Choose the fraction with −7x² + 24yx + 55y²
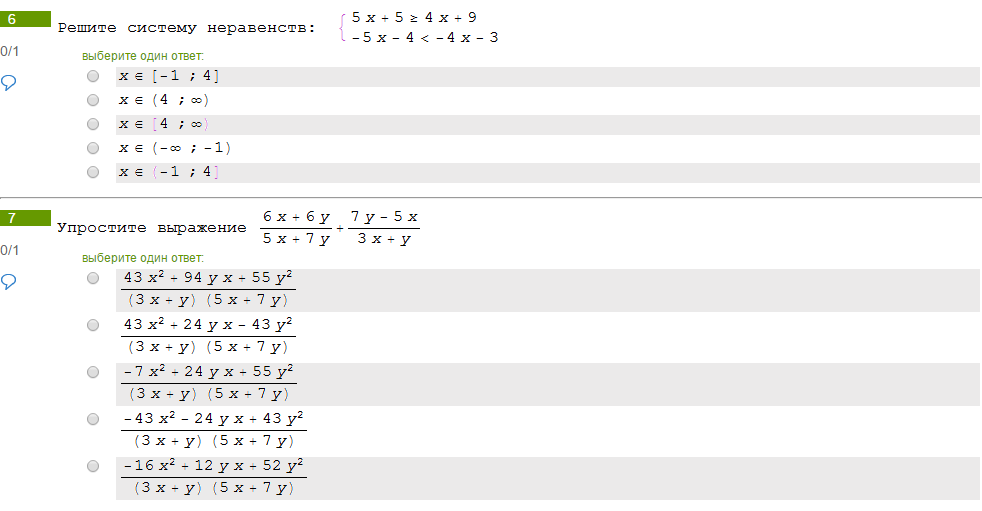This screenshot has width=982, height=511. click(x=93, y=372)
